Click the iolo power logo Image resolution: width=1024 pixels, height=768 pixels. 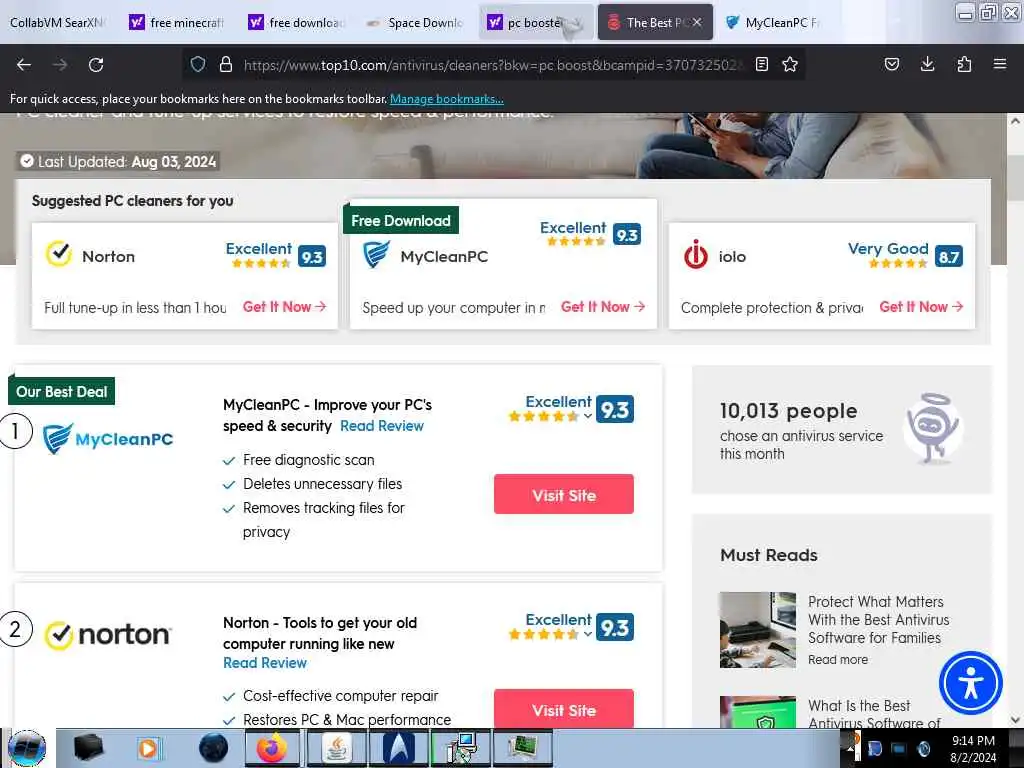(696, 255)
